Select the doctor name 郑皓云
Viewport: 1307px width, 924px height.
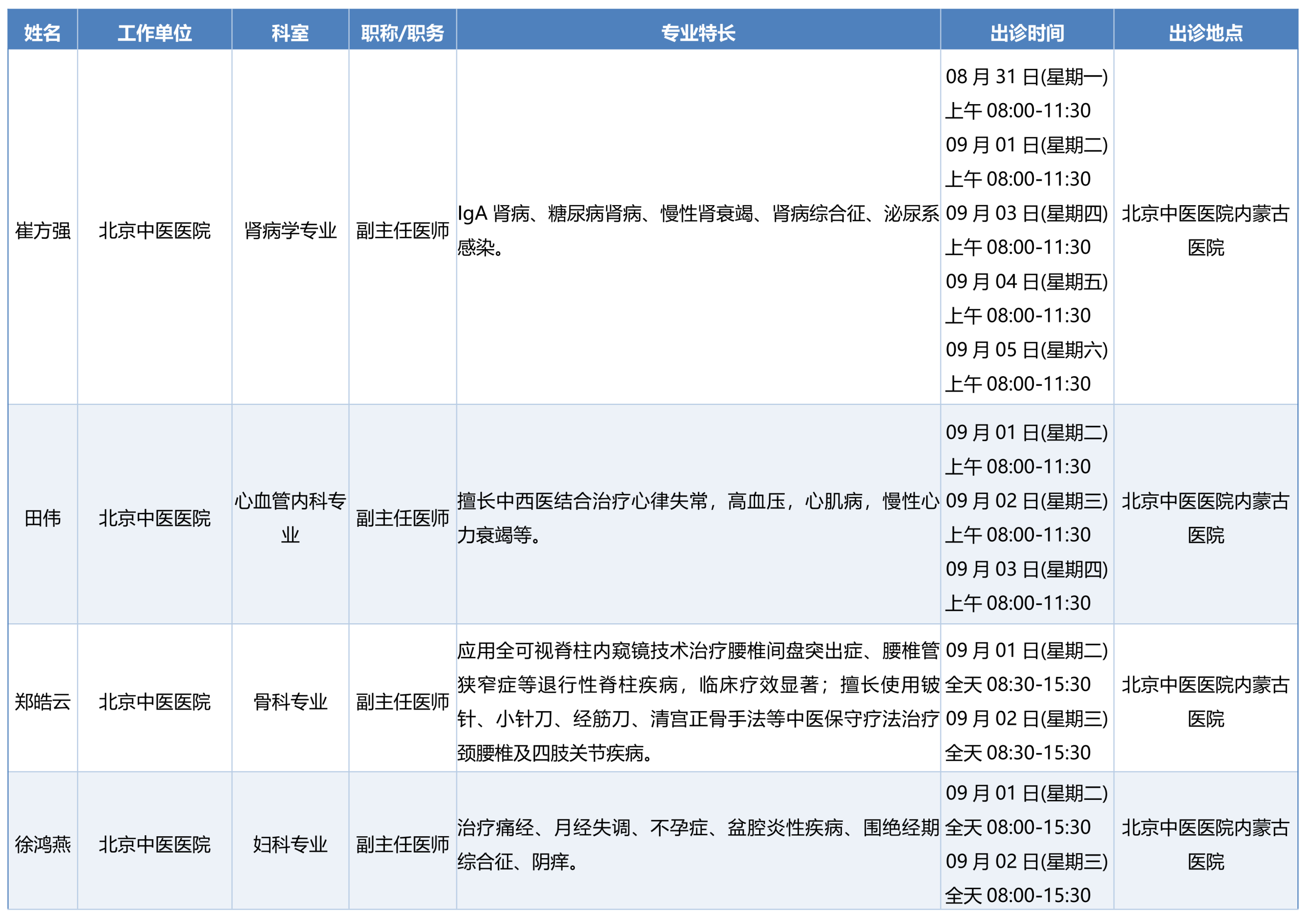pyautogui.click(x=43, y=702)
